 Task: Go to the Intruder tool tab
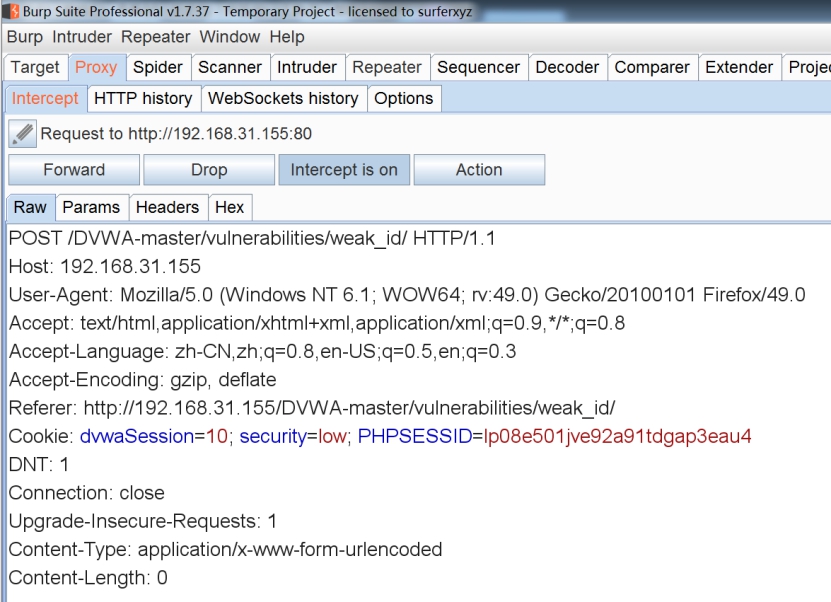tap(307, 67)
